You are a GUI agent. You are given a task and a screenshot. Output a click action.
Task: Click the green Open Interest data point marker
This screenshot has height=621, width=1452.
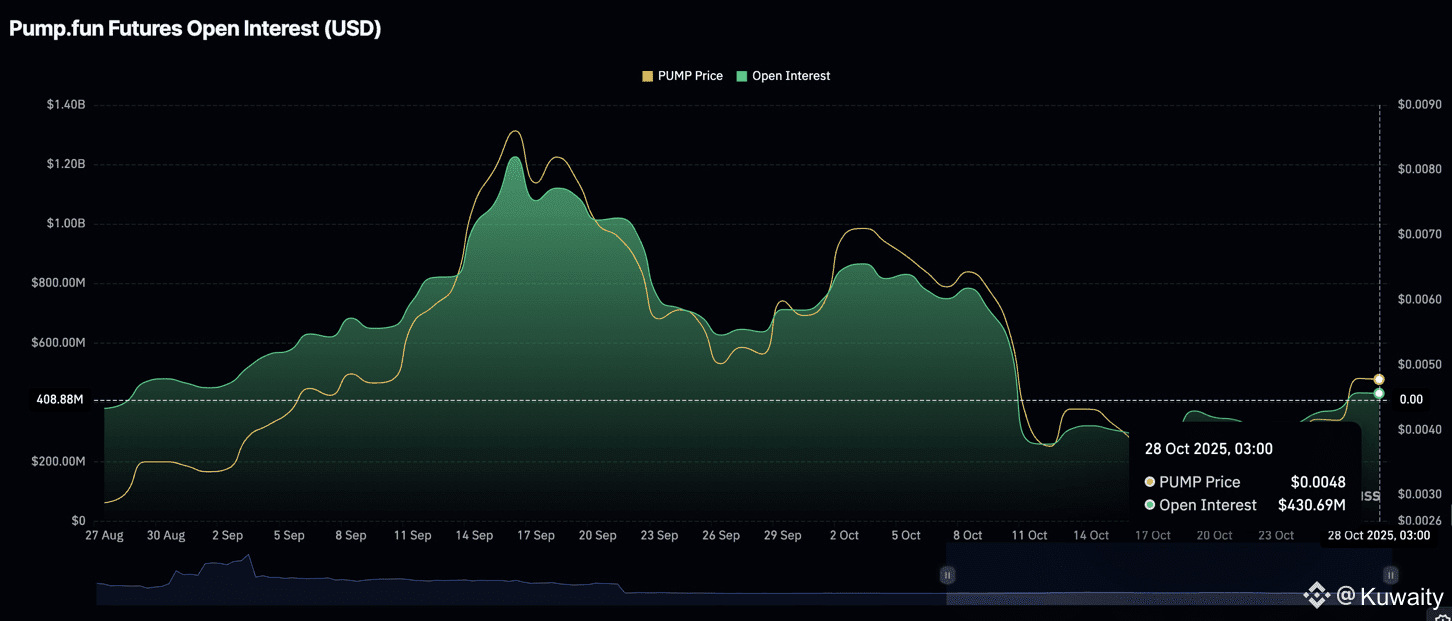pos(1379,394)
